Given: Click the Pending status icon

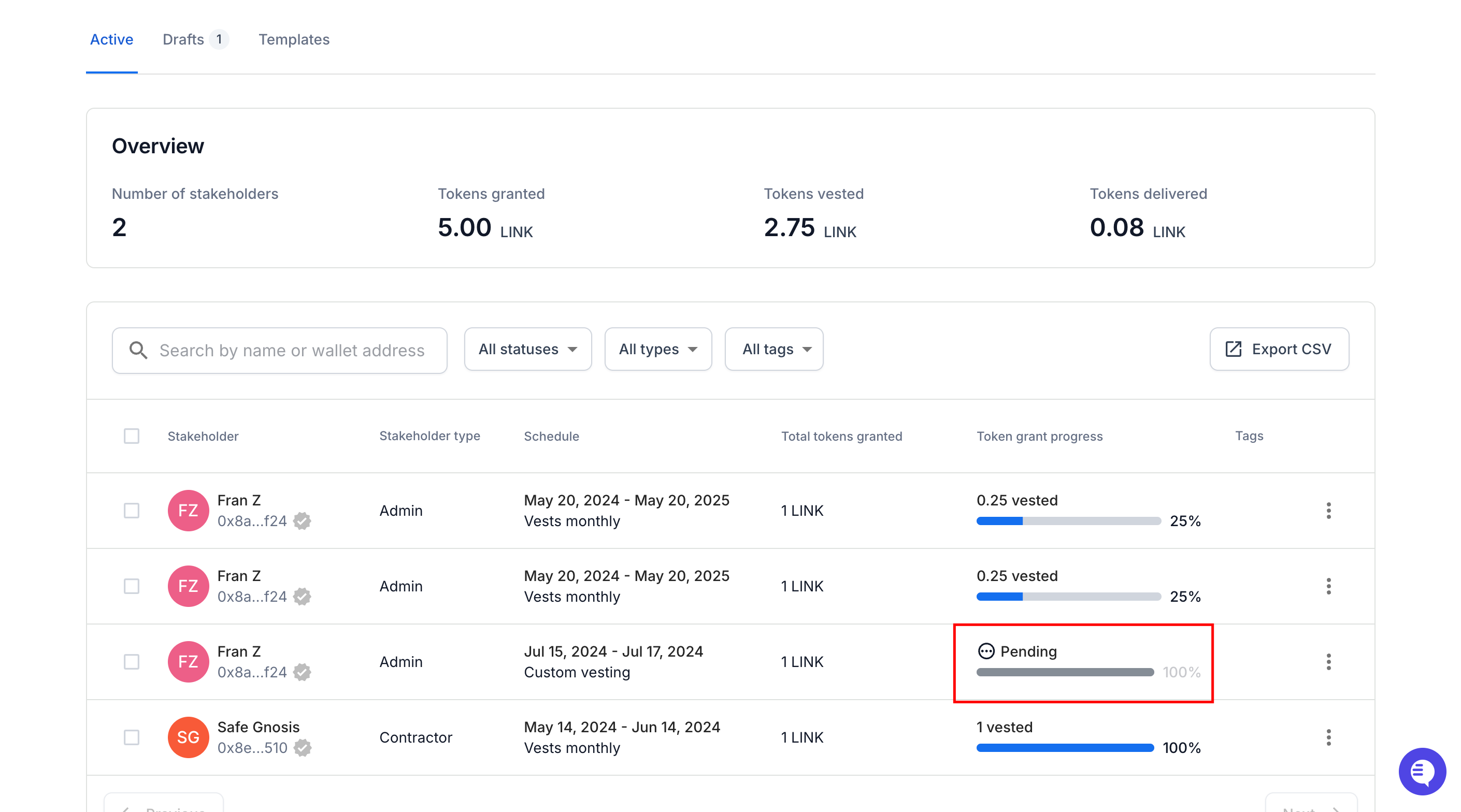Looking at the screenshot, I should coord(986,651).
